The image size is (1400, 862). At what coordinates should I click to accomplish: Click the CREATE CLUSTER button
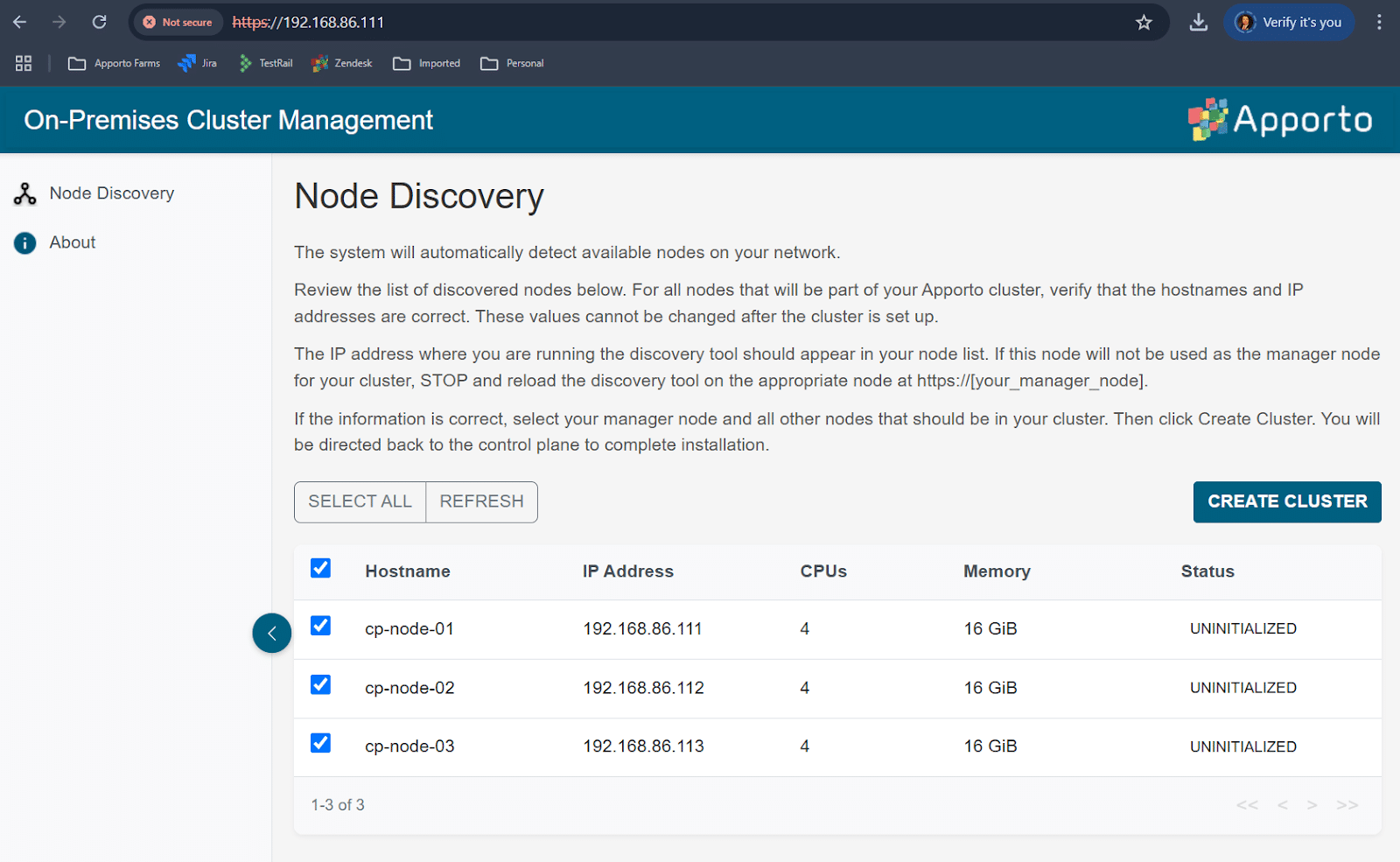[1286, 501]
